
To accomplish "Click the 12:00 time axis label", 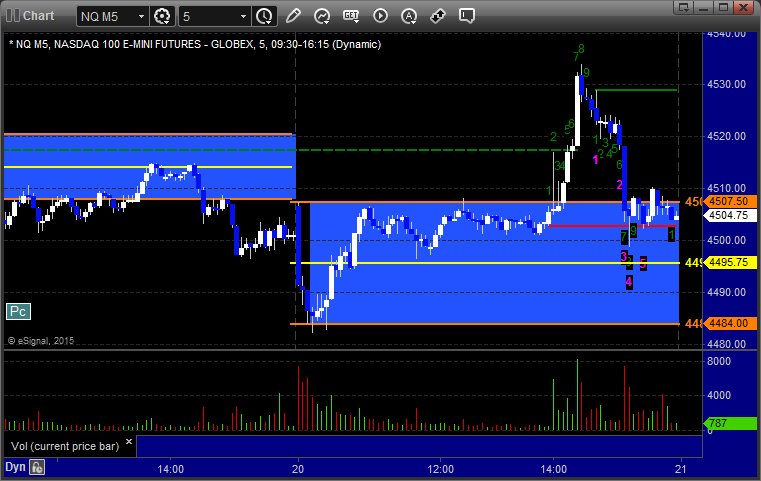I will [441, 469].
